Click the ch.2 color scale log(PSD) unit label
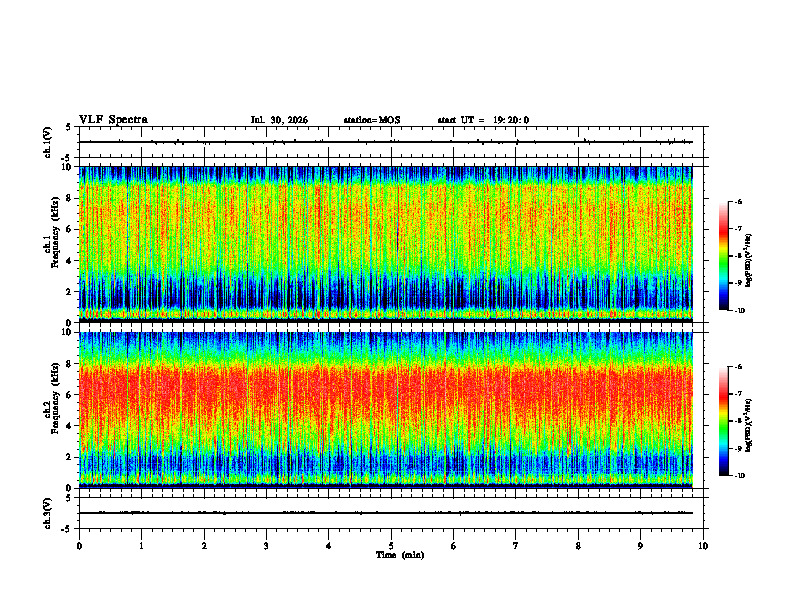 click(750, 425)
